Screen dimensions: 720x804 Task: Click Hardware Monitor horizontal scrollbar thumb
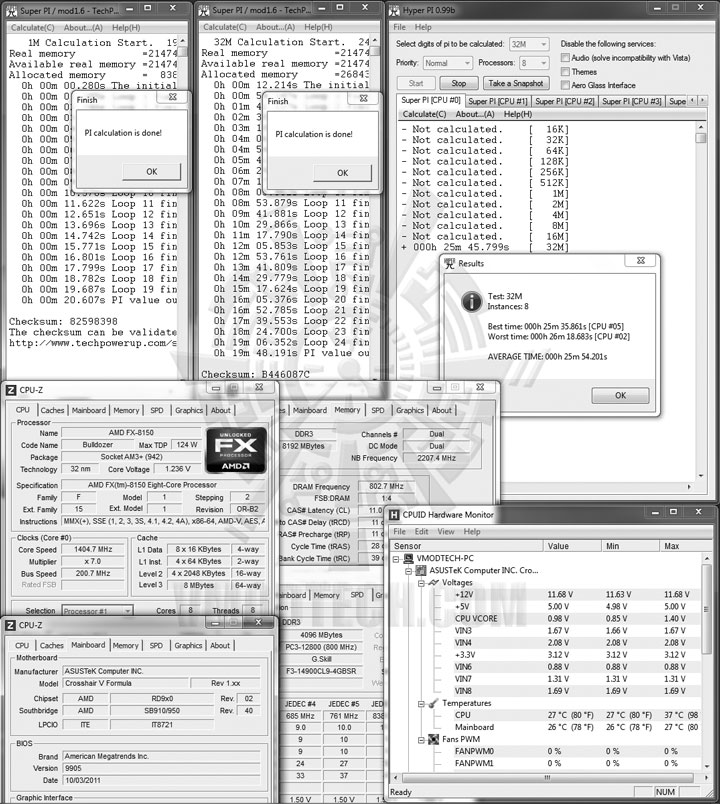click(x=547, y=778)
